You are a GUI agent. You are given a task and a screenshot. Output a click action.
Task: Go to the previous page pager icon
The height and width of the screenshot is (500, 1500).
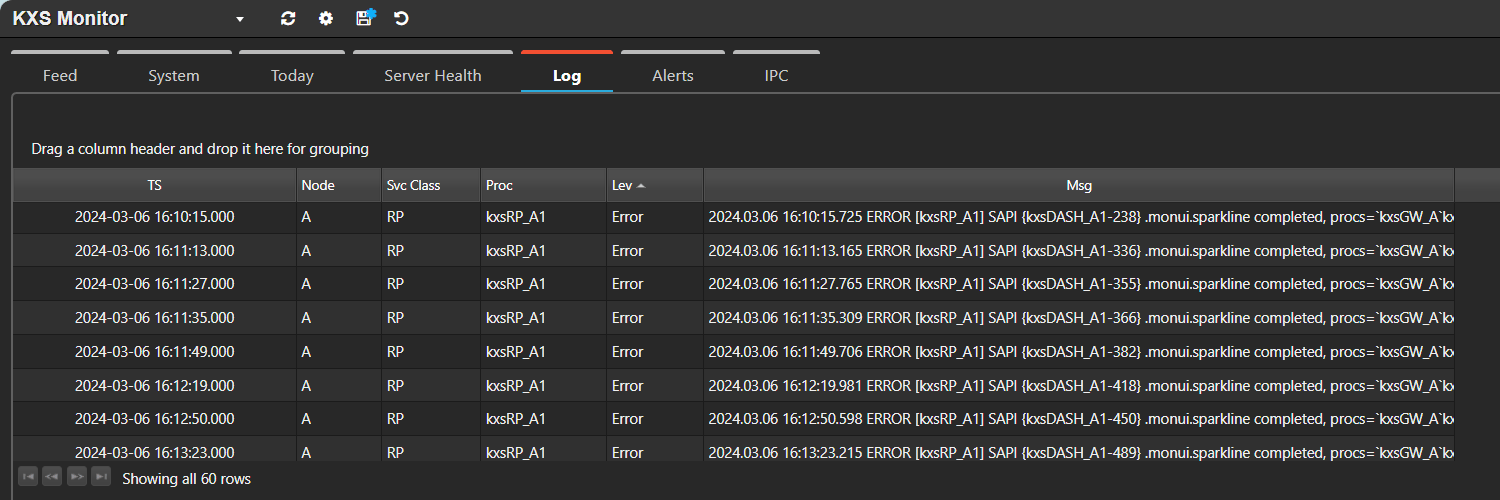tap(52, 477)
